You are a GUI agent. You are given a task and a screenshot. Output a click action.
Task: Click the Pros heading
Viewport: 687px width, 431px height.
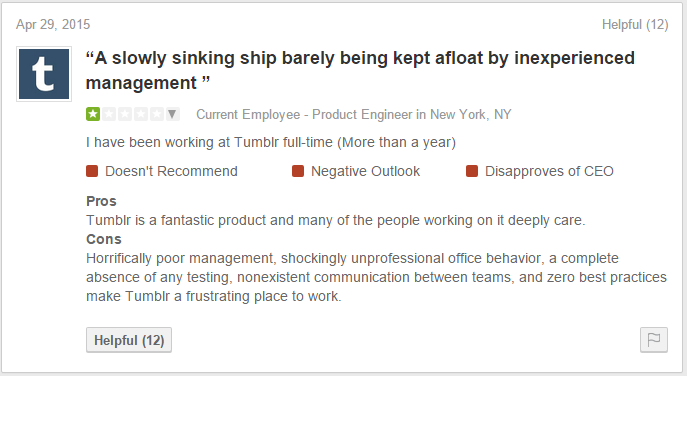click(x=101, y=201)
